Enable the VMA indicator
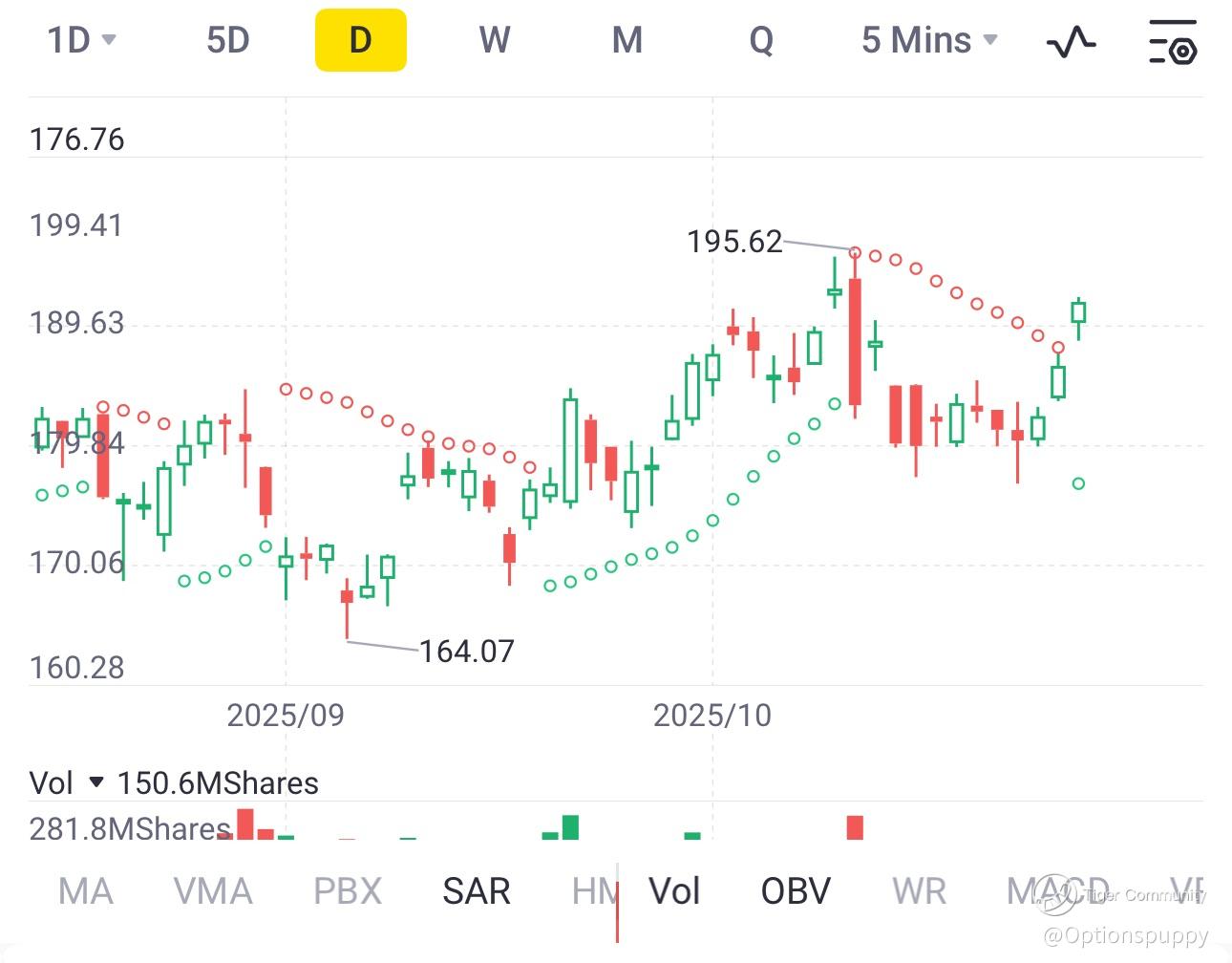 213,891
